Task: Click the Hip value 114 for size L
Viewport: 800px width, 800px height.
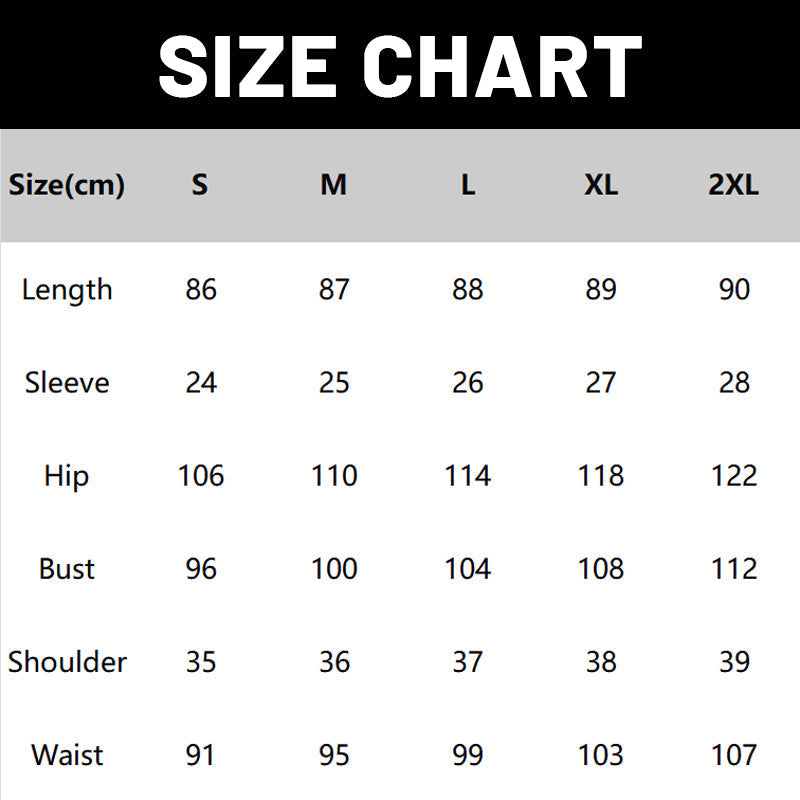Action: tap(467, 476)
